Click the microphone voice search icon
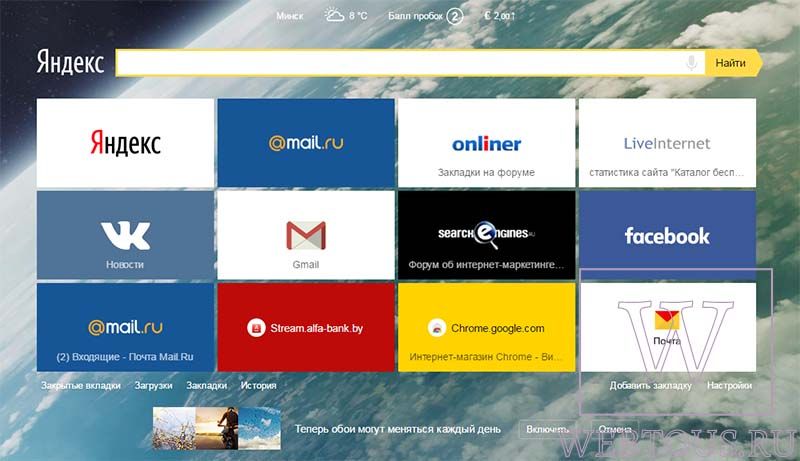 coord(691,63)
